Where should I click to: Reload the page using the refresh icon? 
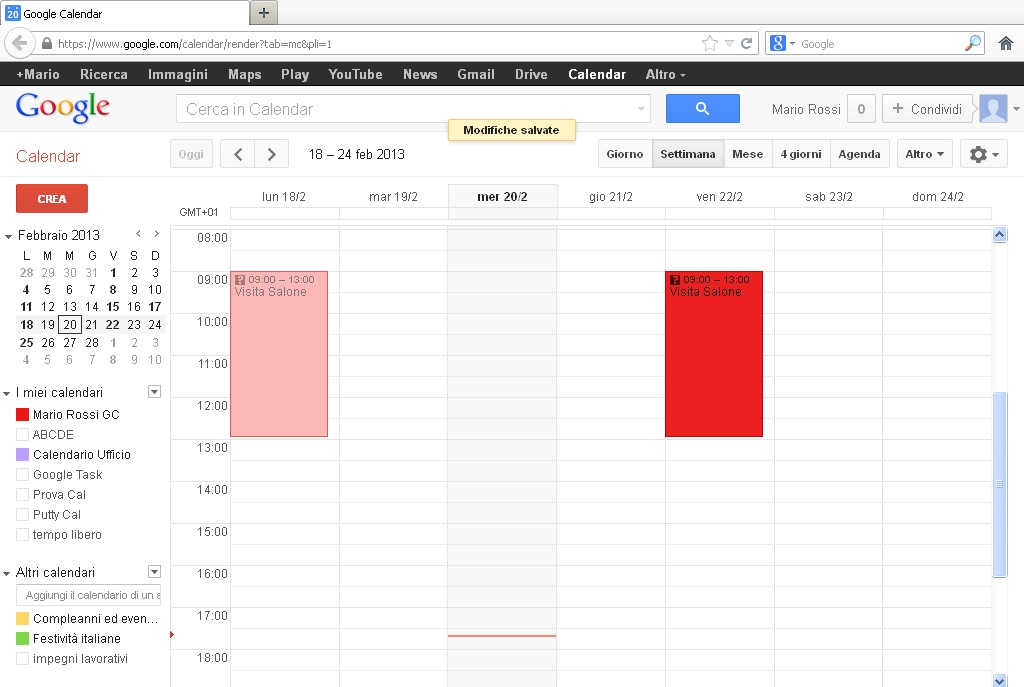coord(746,44)
